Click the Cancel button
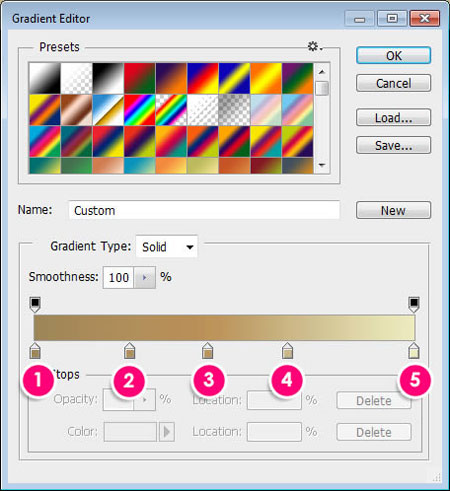 point(393,83)
